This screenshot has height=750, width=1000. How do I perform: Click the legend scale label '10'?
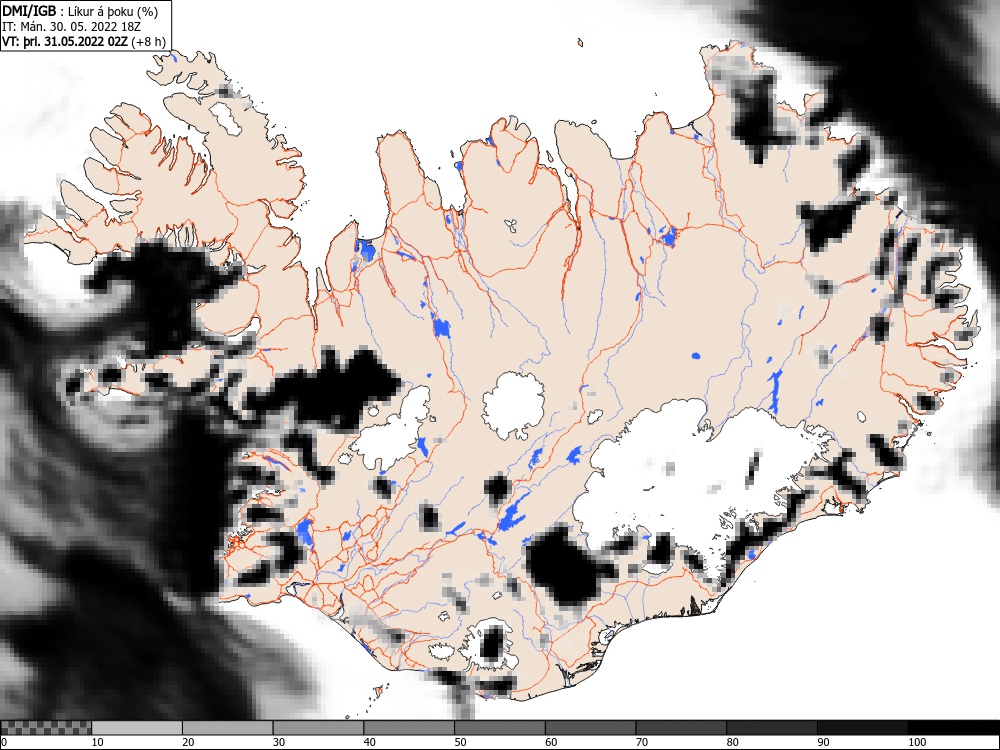98,742
